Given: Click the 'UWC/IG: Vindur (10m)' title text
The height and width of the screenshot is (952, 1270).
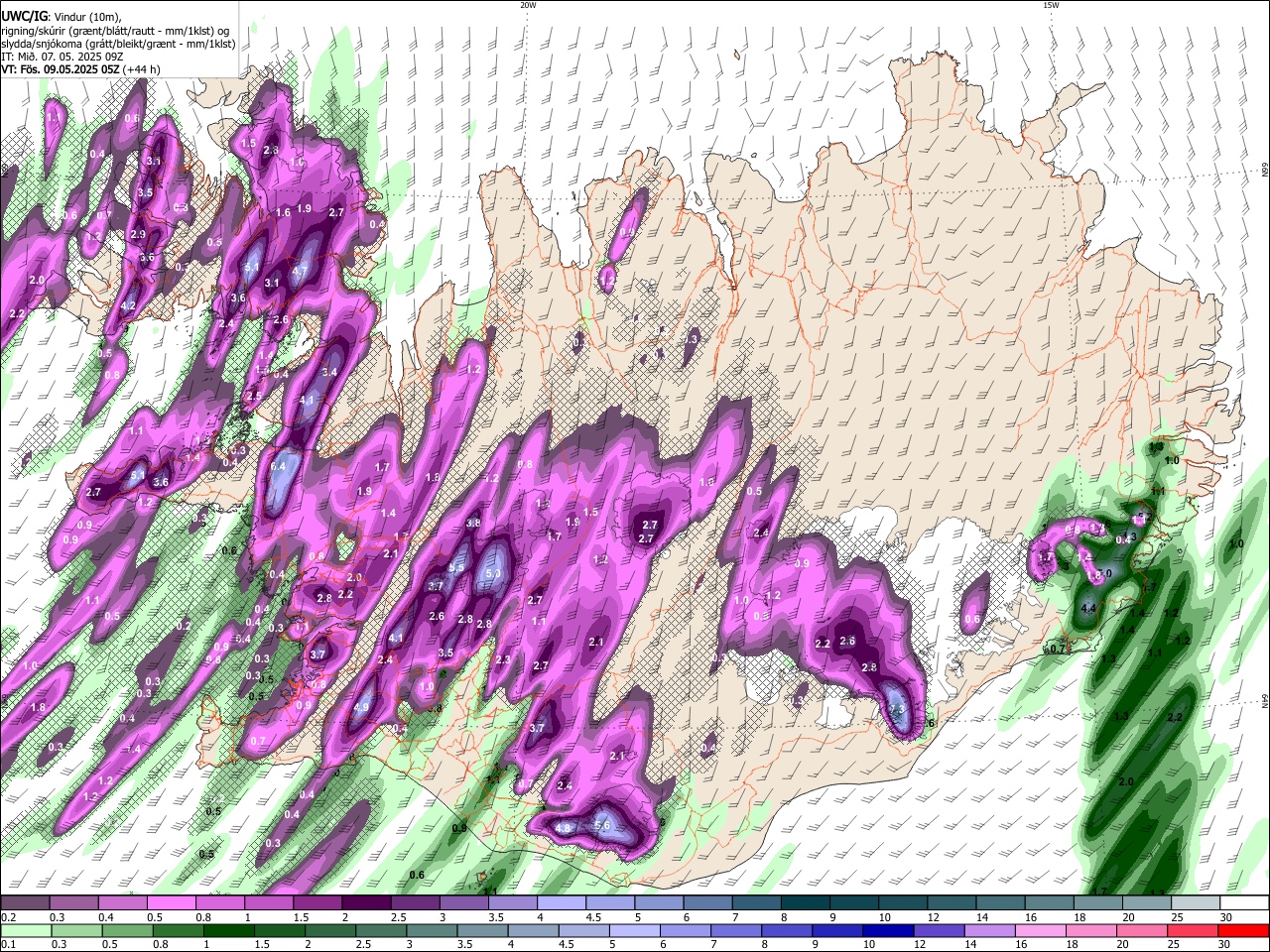Looking at the screenshot, I should pyautogui.click(x=62, y=17).
